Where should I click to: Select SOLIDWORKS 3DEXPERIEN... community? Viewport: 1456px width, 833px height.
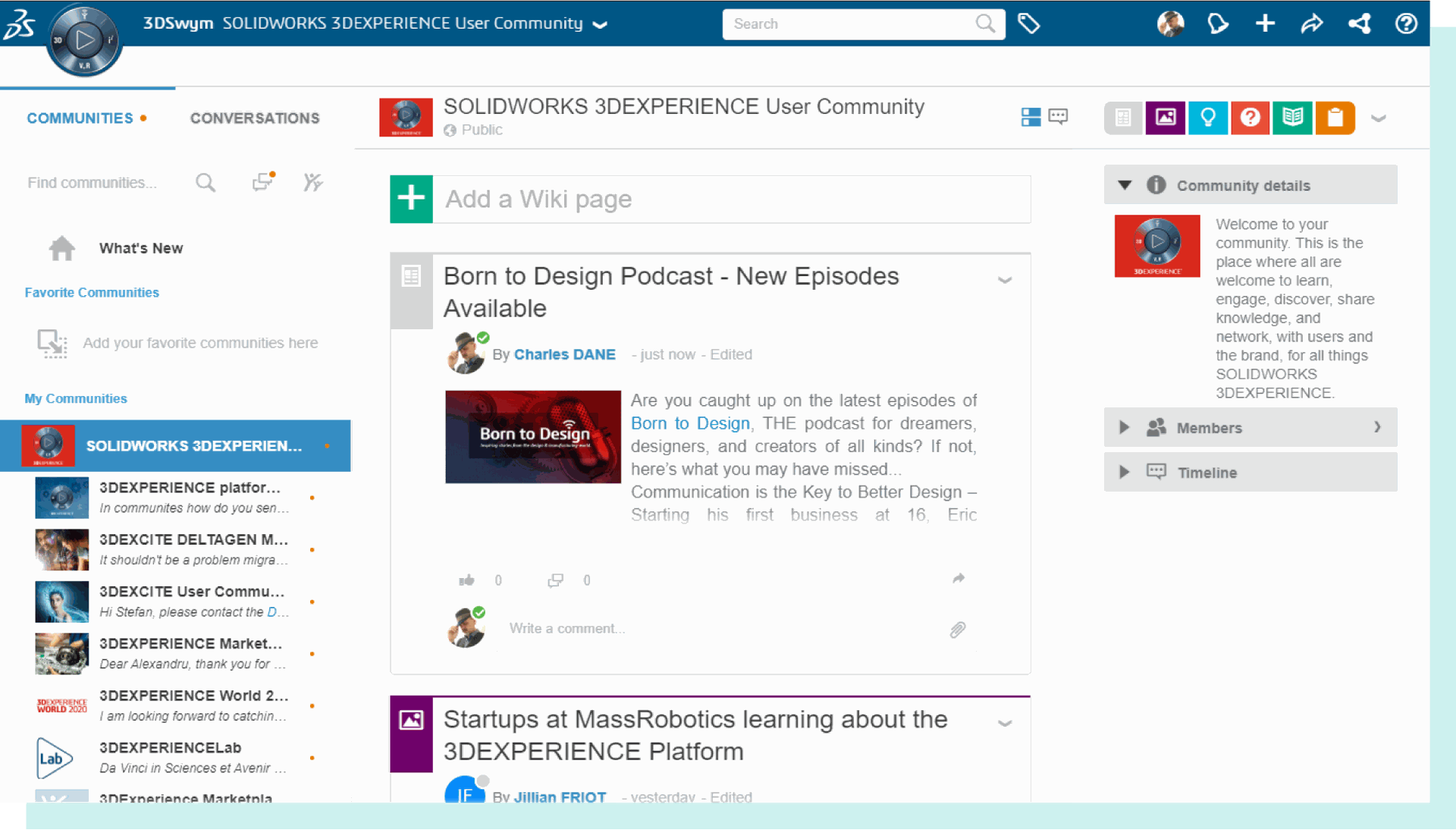(175, 446)
